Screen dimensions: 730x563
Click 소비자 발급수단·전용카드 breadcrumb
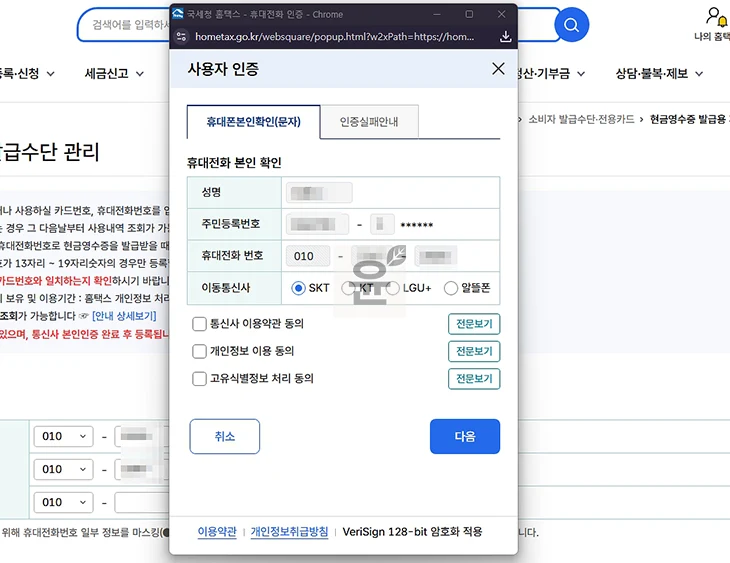pos(581,119)
